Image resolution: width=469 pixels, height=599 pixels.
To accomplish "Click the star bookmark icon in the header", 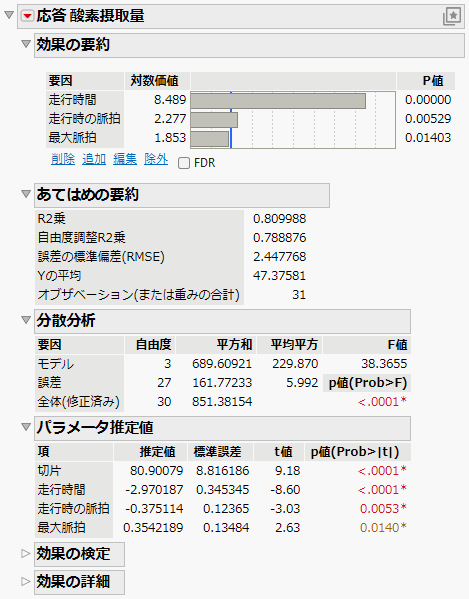I will coord(452,16).
